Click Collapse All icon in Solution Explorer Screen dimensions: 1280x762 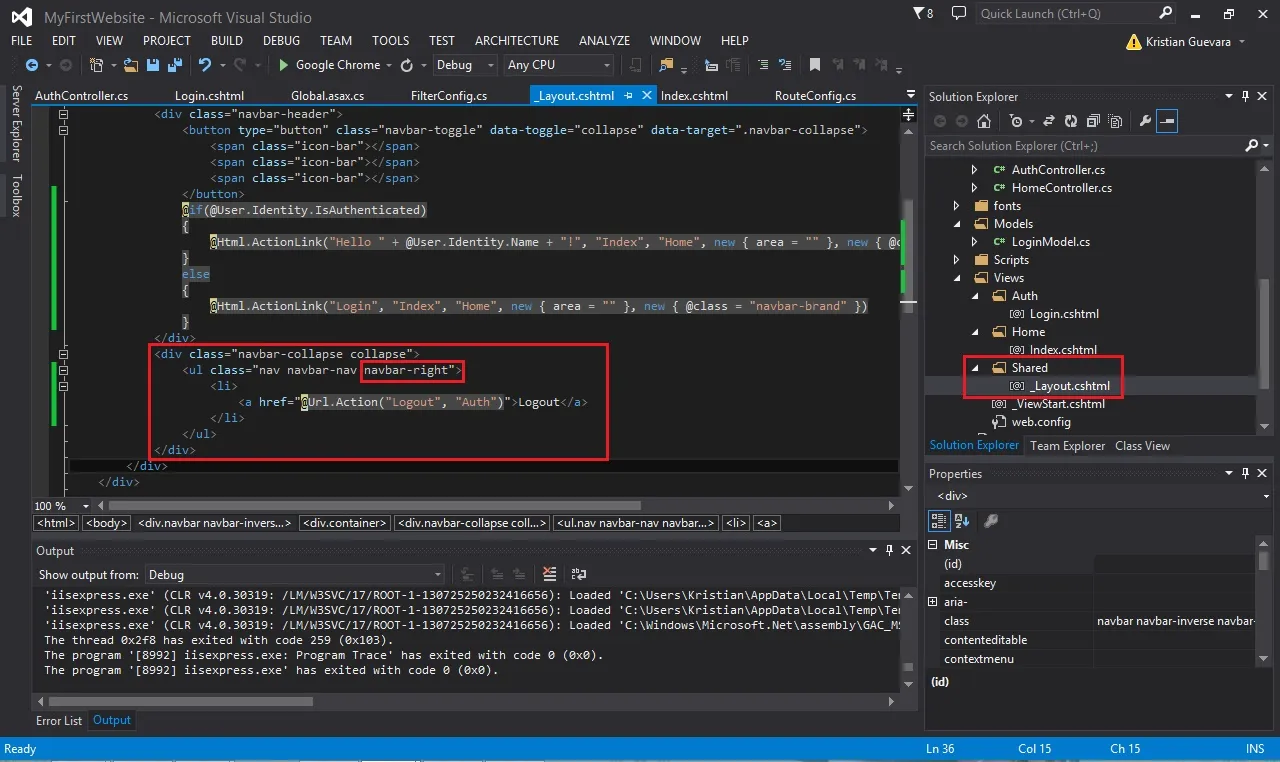[1091, 121]
